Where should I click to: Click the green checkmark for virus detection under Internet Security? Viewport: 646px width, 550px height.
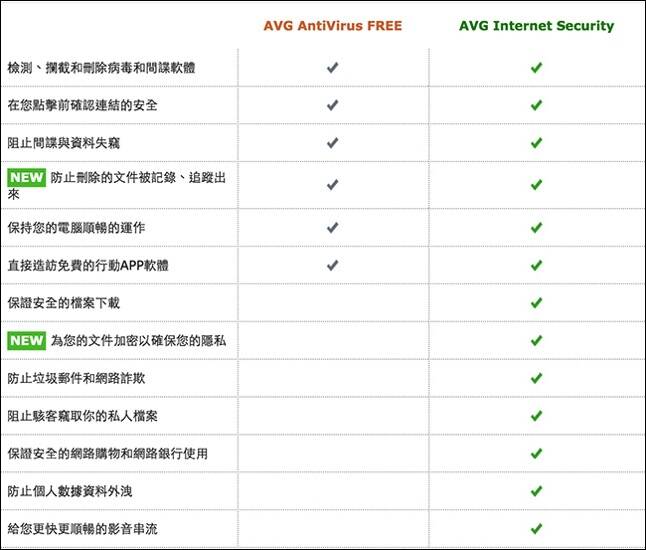pos(536,68)
